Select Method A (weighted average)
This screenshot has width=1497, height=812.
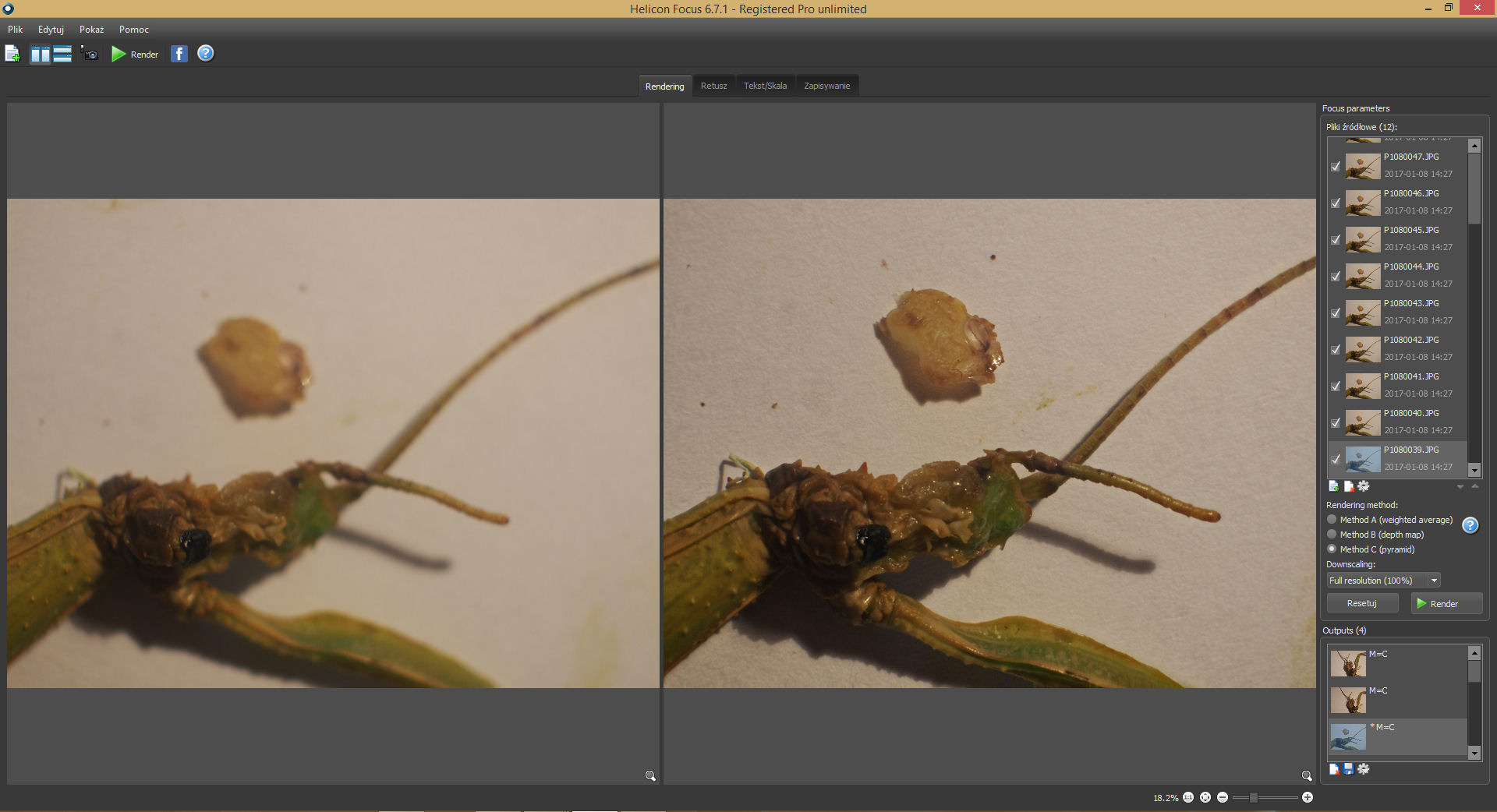pos(1332,520)
